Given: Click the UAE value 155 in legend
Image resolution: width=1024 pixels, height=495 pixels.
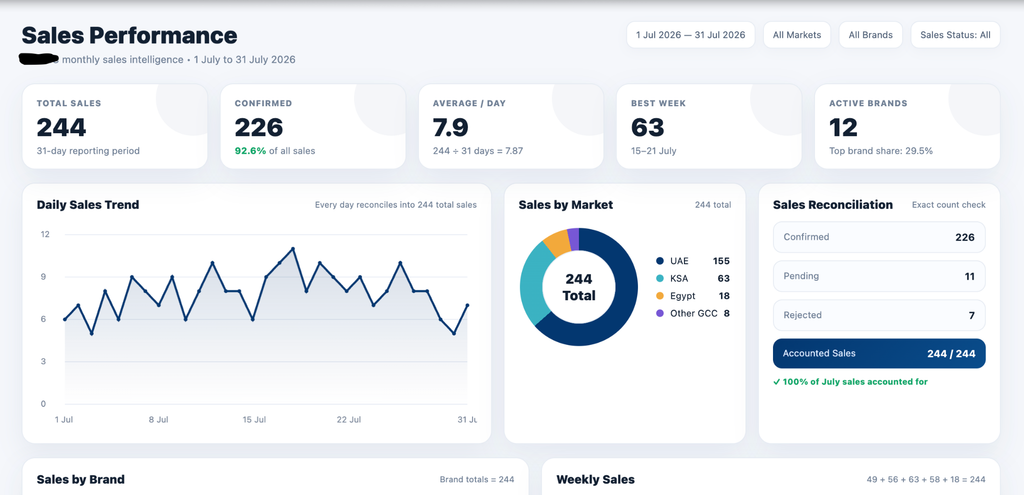Looking at the screenshot, I should coord(721,261).
